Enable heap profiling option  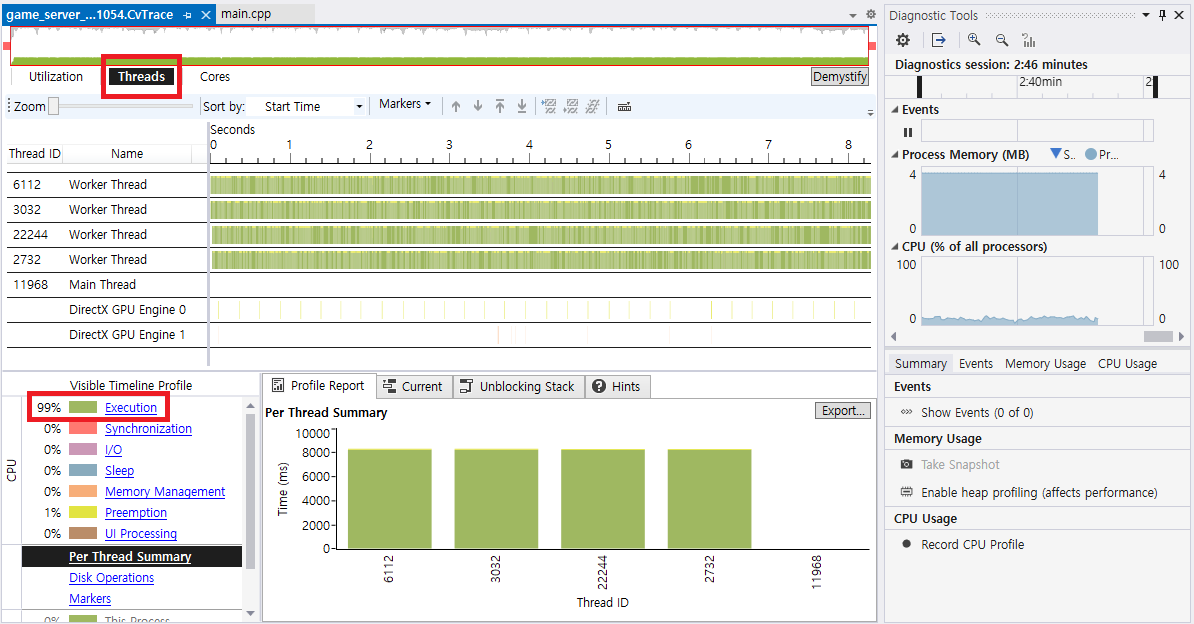pyautogui.click(x=1038, y=492)
